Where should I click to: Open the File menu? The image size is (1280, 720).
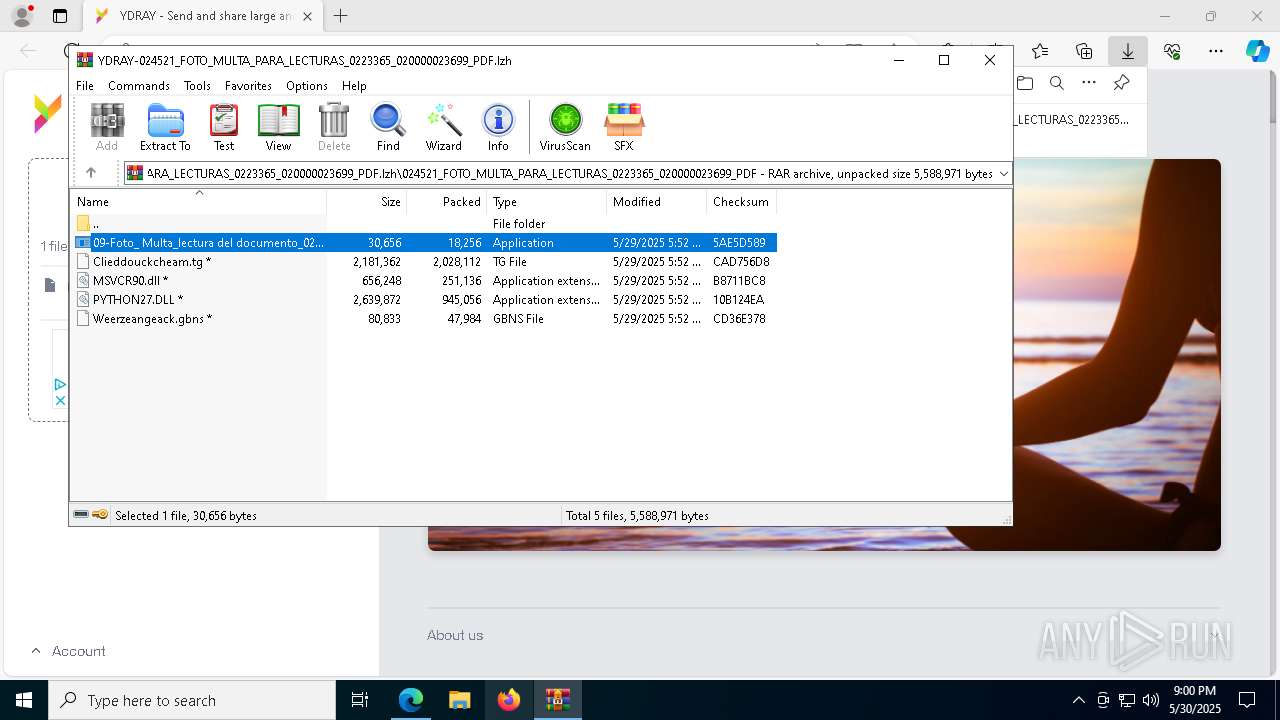[85, 86]
